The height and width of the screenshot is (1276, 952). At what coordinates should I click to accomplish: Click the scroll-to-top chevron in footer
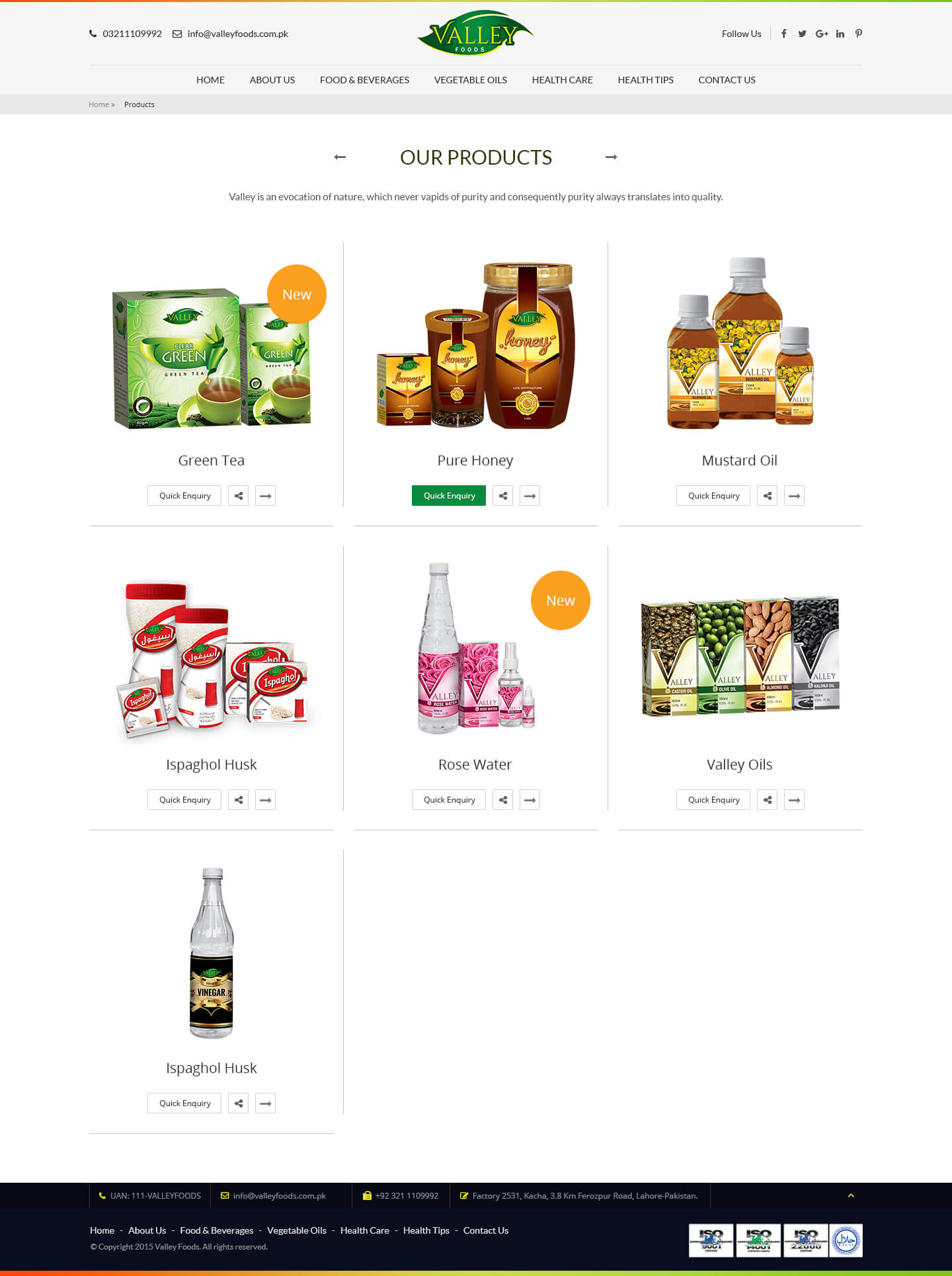[x=851, y=1196]
